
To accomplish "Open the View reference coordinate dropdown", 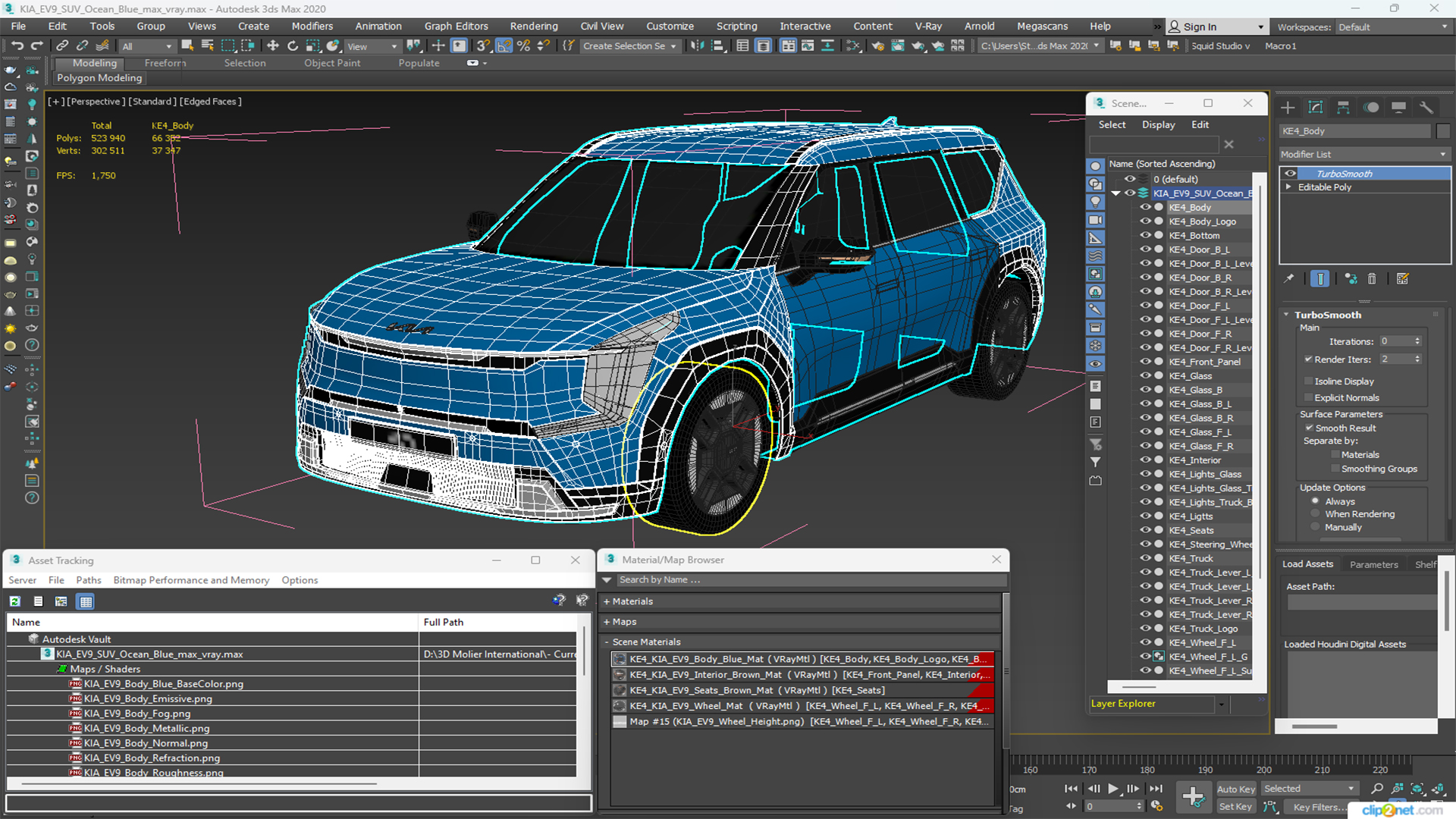I will pyautogui.click(x=372, y=46).
